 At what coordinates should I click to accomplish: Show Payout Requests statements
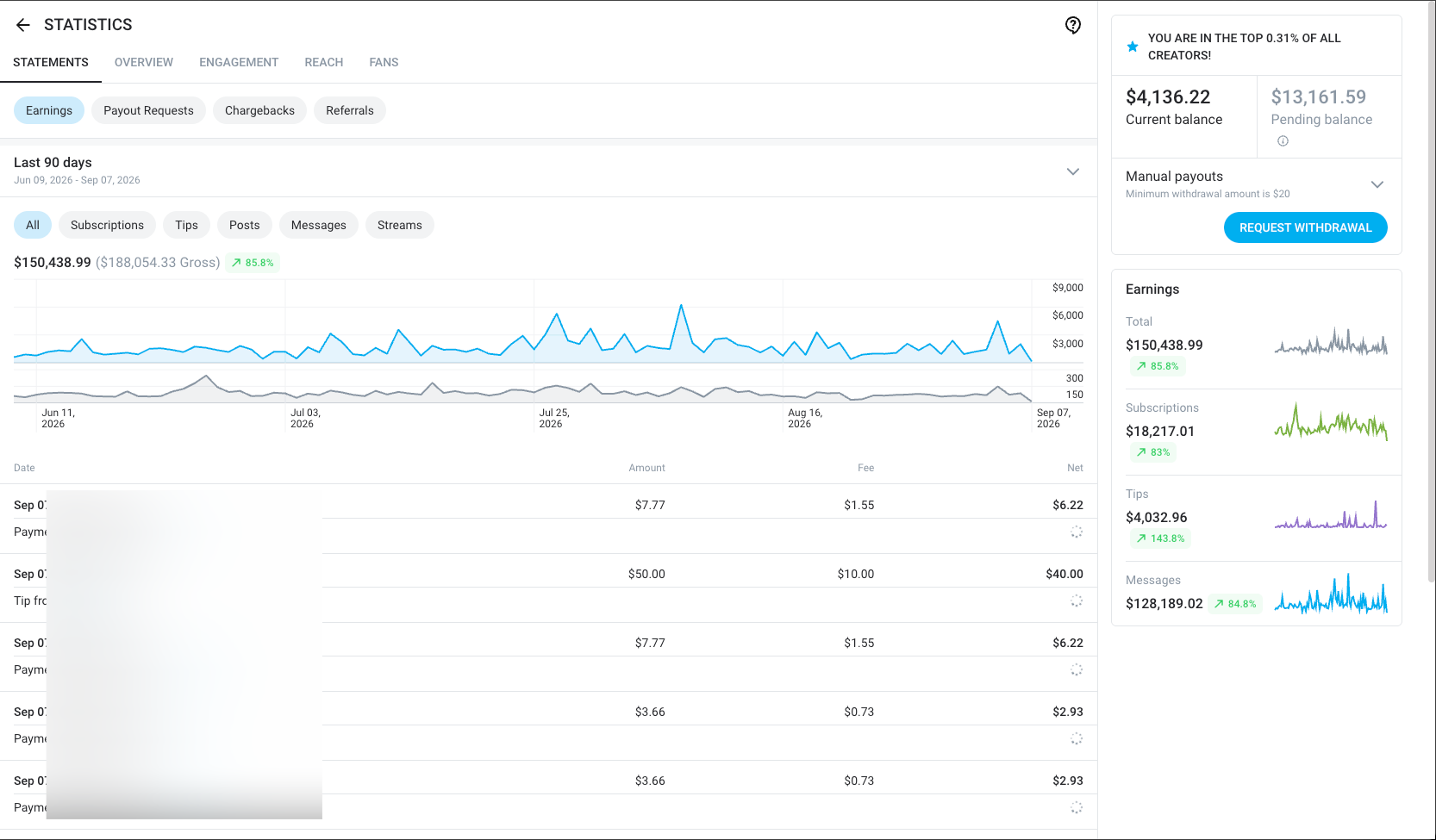[x=148, y=110]
